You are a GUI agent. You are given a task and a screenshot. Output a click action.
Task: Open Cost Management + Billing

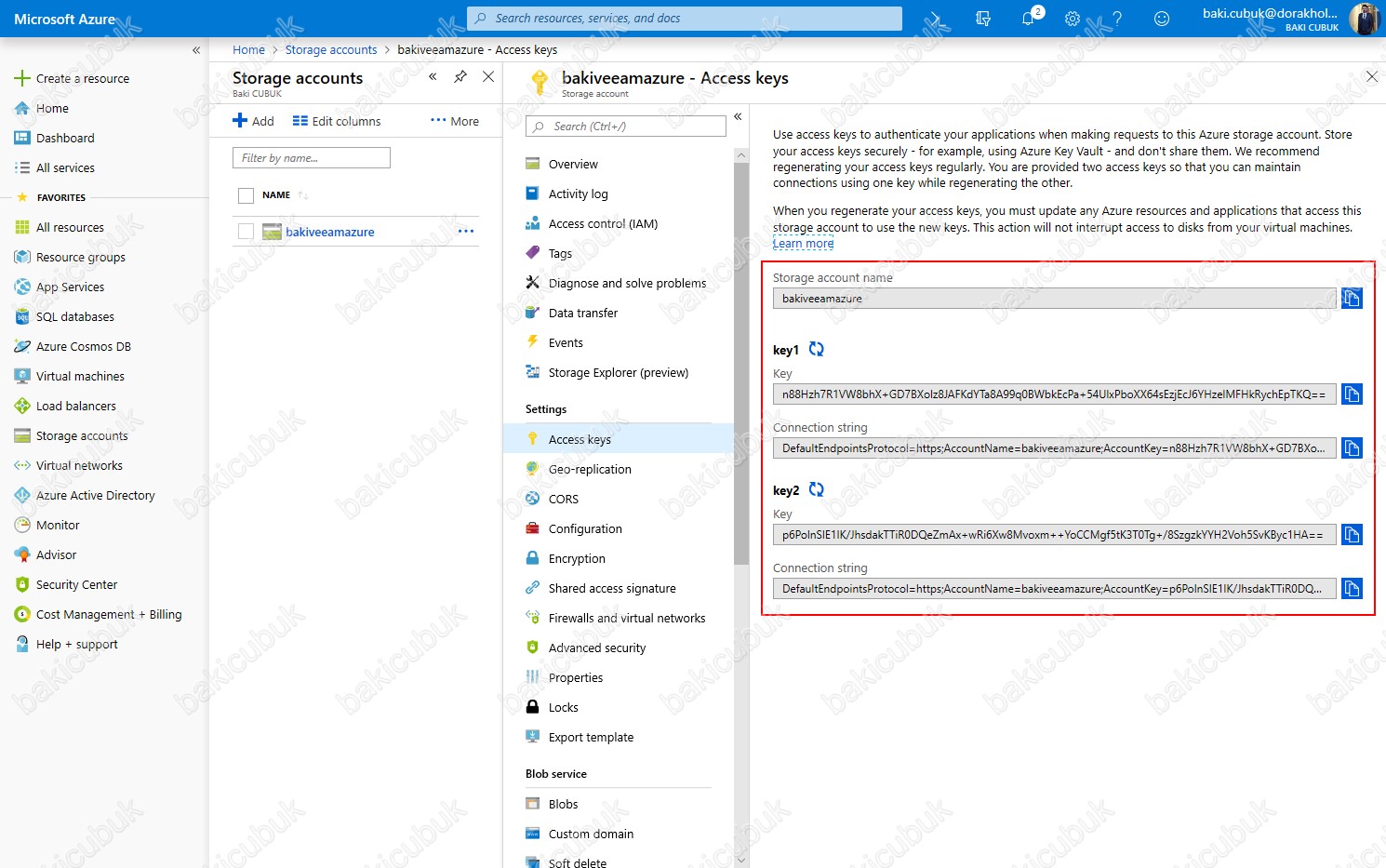point(108,614)
